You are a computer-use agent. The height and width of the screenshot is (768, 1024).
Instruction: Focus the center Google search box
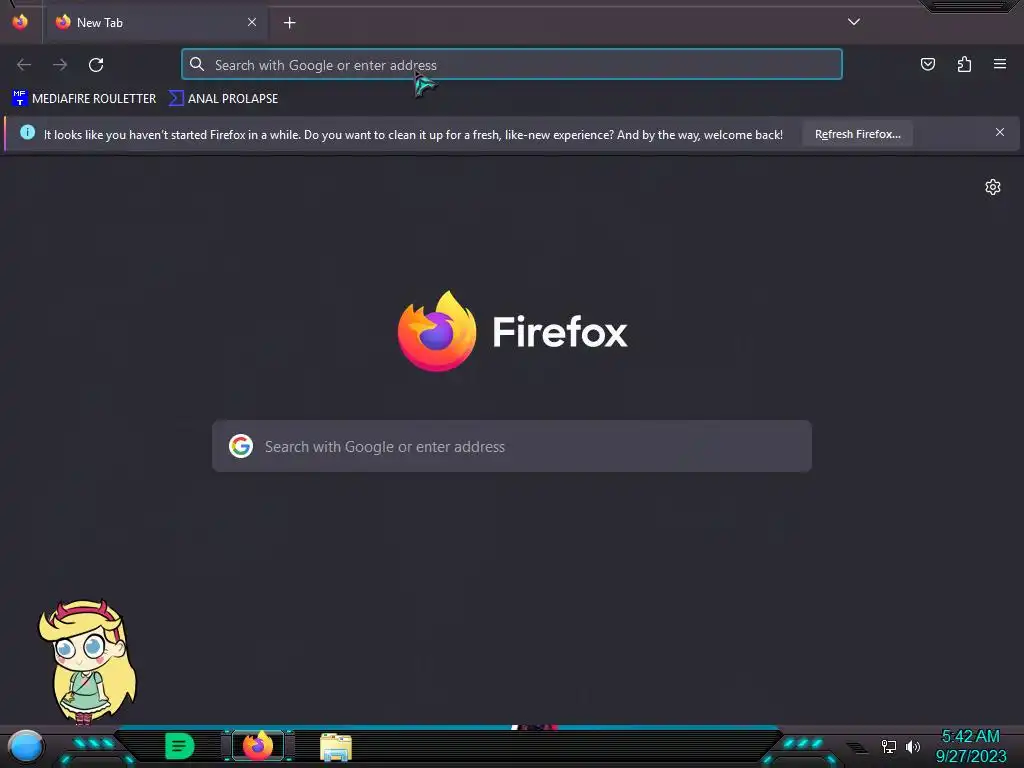pos(512,447)
